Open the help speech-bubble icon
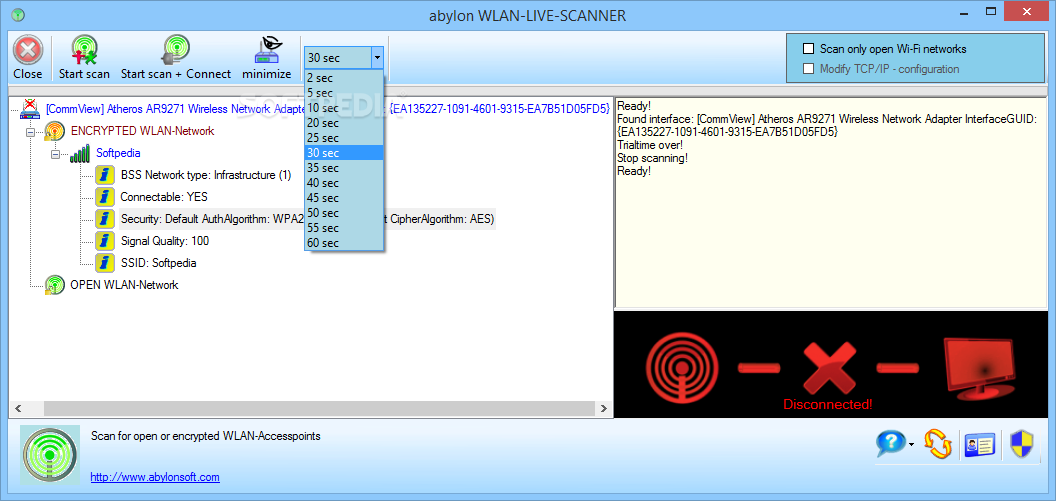The width and height of the screenshot is (1056, 501). point(890,445)
